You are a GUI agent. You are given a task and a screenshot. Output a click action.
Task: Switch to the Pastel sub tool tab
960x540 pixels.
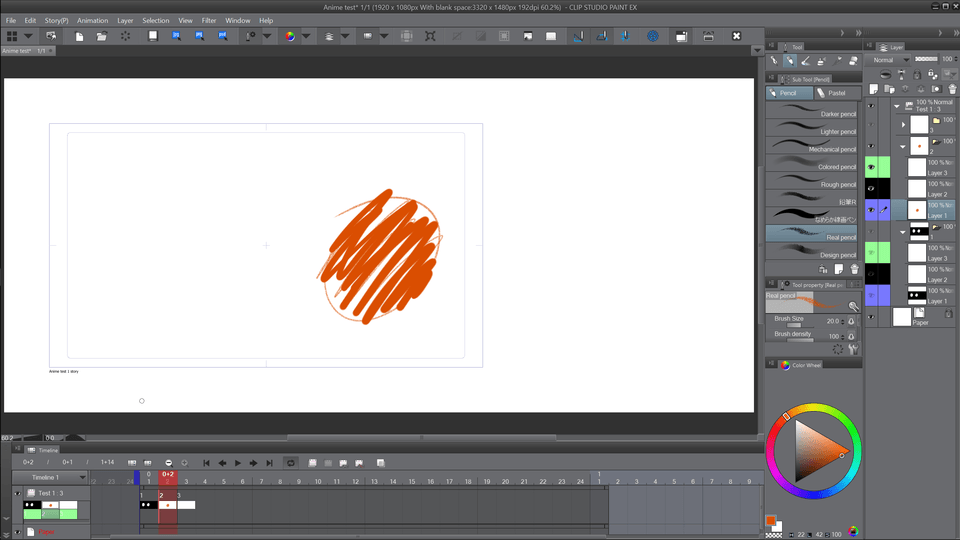836,93
